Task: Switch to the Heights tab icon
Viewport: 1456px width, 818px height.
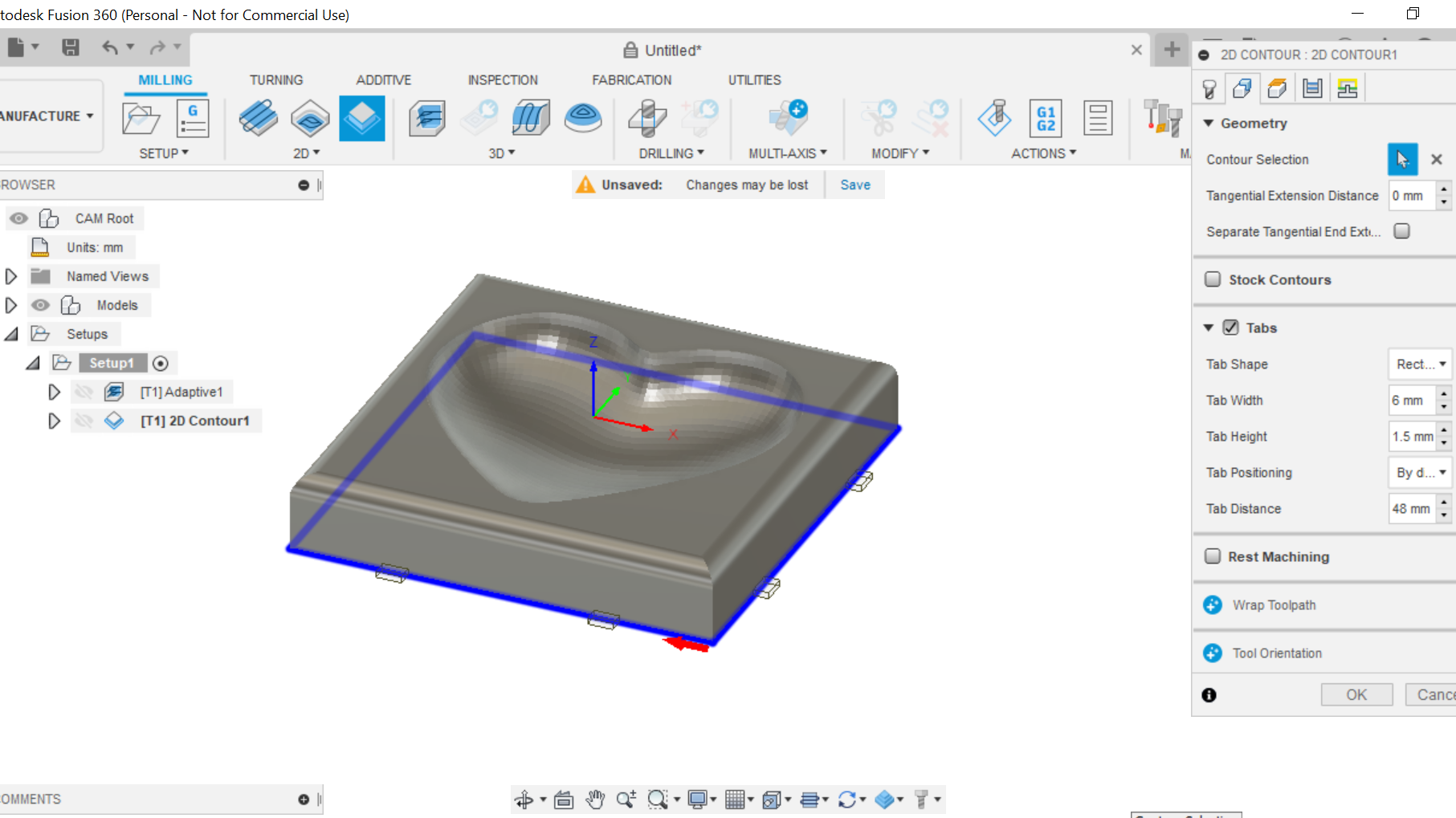Action: click(x=1277, y=88)
